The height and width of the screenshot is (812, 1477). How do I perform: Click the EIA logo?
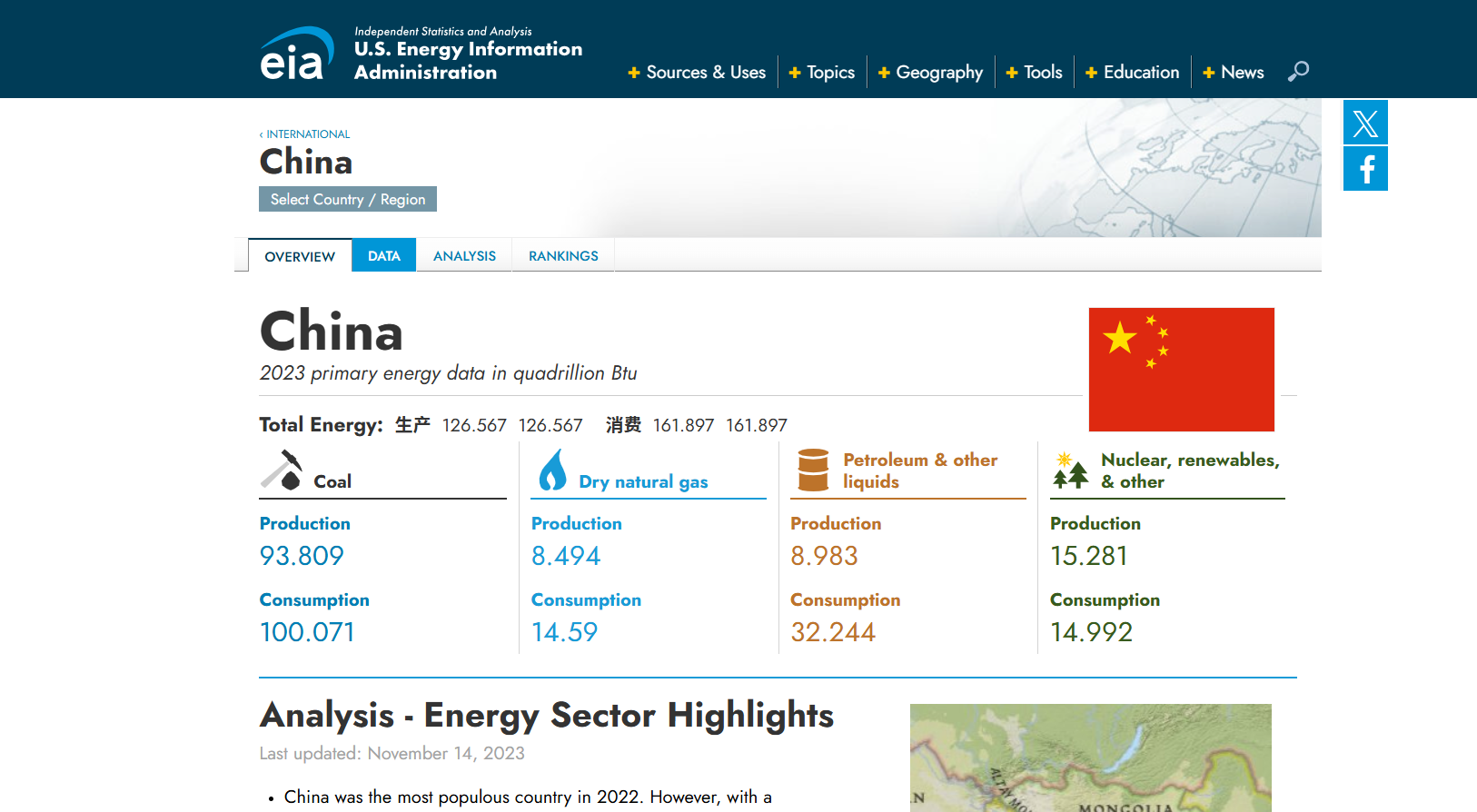pos(297,54)
